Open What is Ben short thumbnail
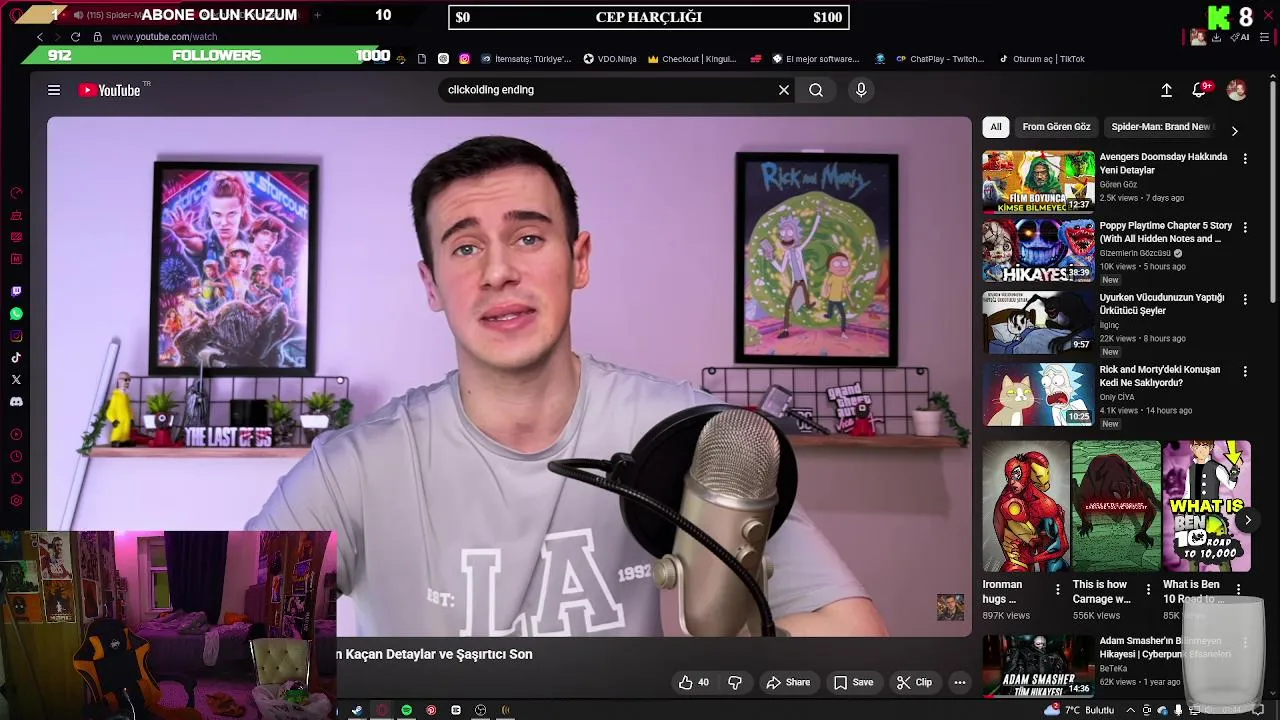The height and width of the screenshot is (720, 1280). tap(1206, 506)
